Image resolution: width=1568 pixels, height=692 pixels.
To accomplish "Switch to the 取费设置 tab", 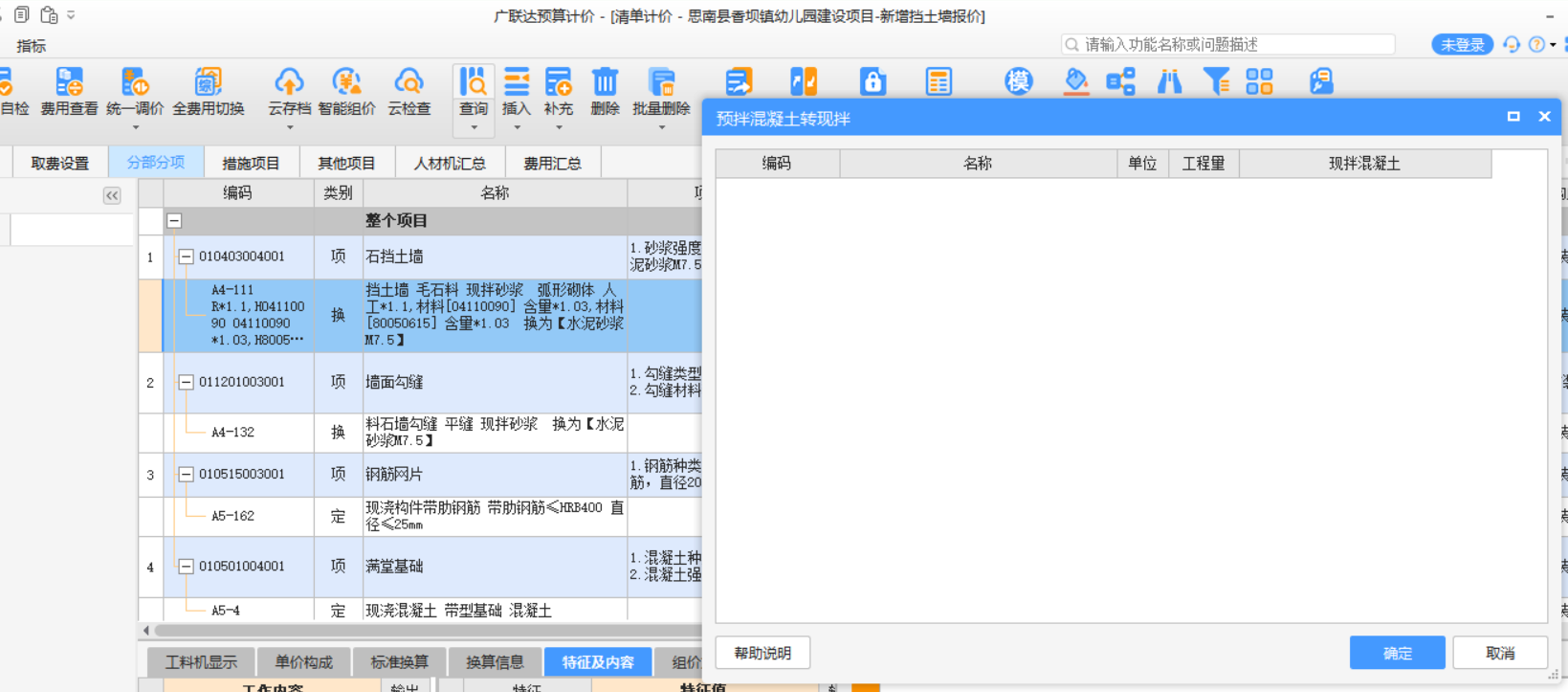I will click(59, 163).
